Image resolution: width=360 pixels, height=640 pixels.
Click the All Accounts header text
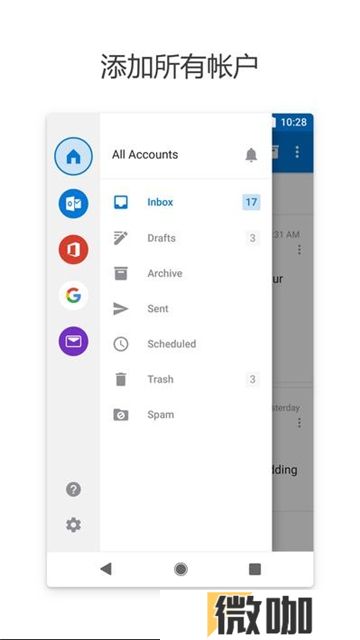(145, 155)
